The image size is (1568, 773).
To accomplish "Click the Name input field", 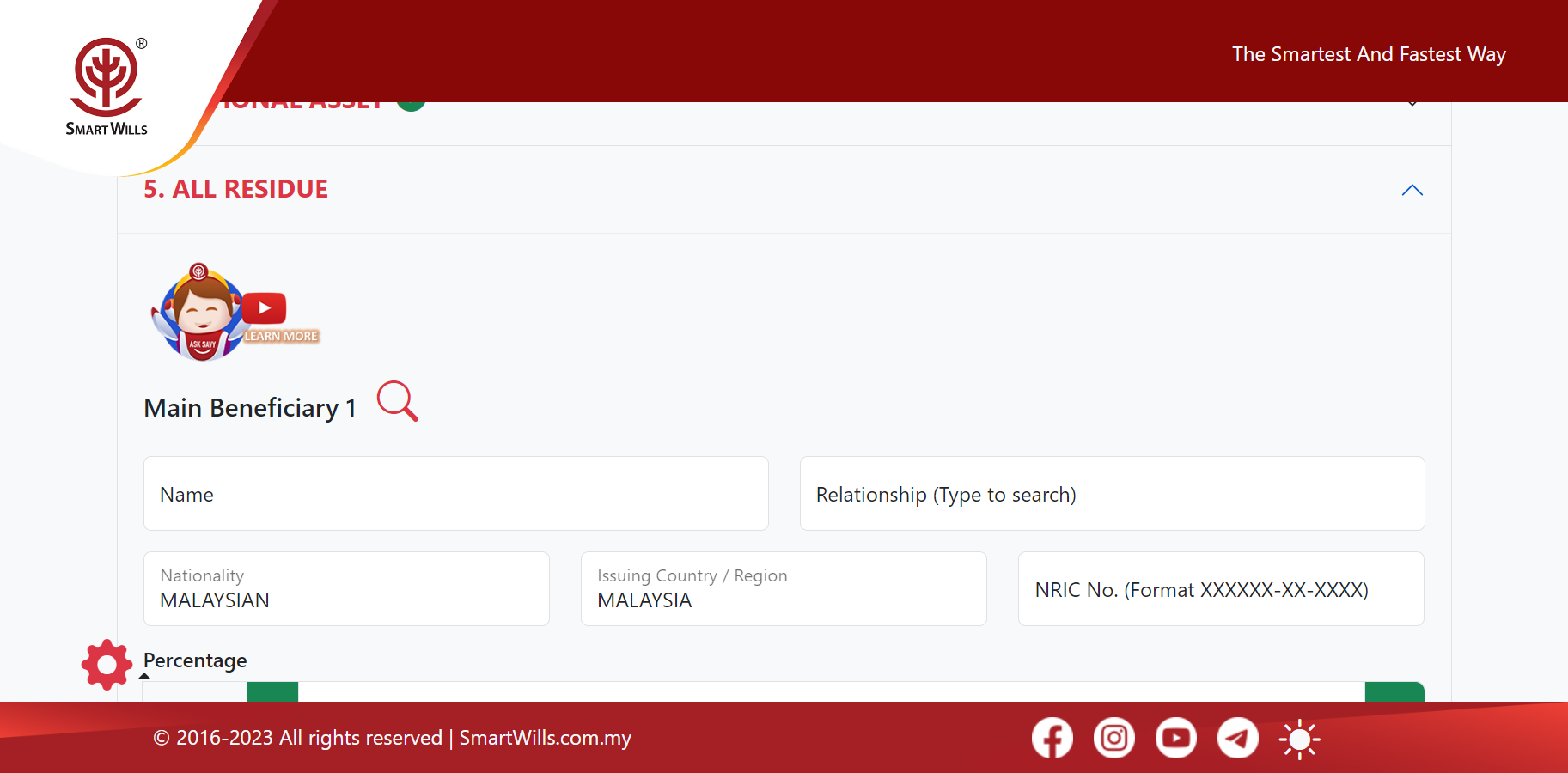I will [x=455, y=494].
